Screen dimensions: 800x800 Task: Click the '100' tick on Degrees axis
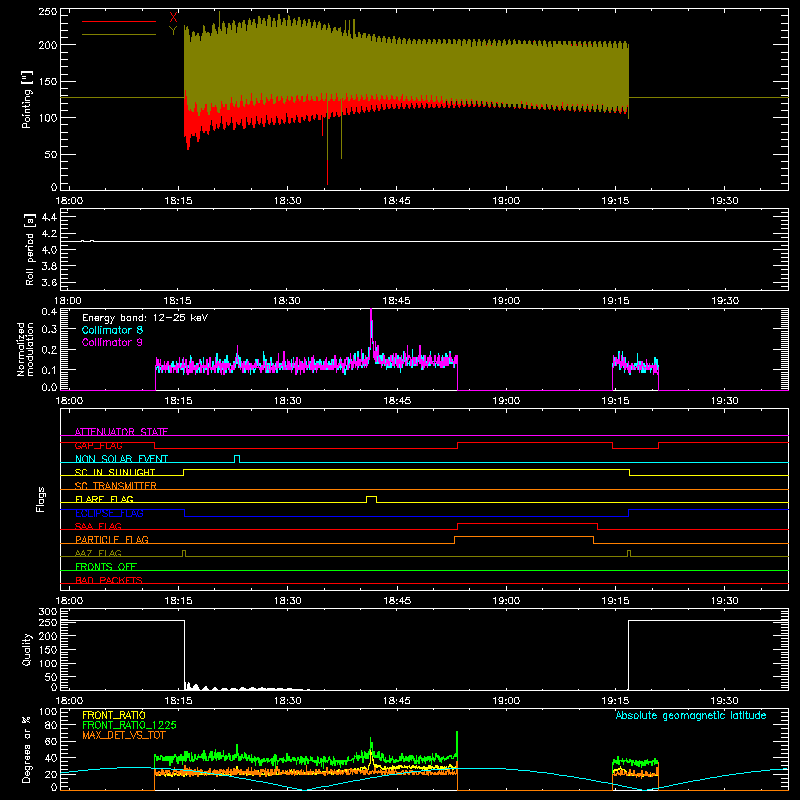48,711
